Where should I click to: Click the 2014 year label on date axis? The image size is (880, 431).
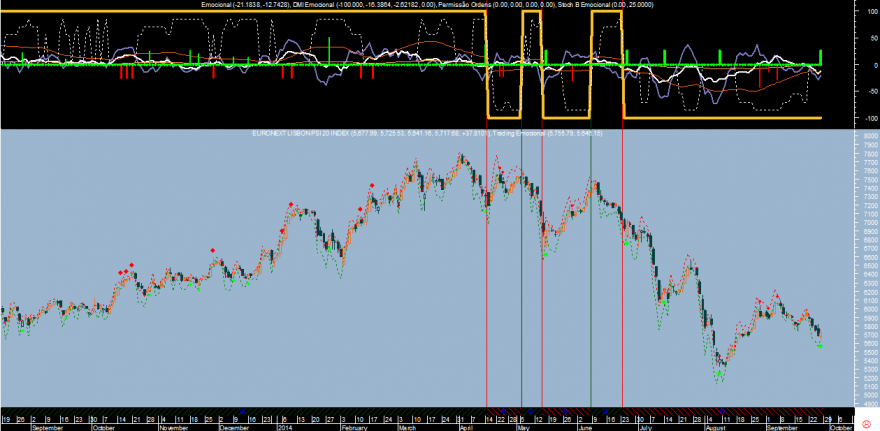[284, 427]
